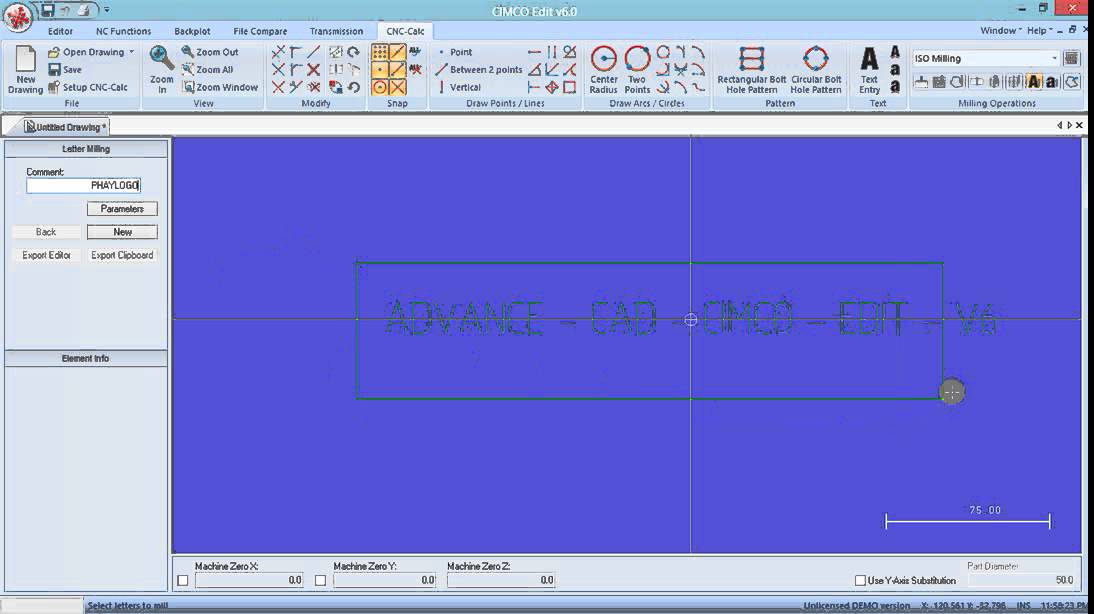Click the left document tab scroll arrow
This screenshot has width=1094, height=614.
click(x=1059, y=126)
